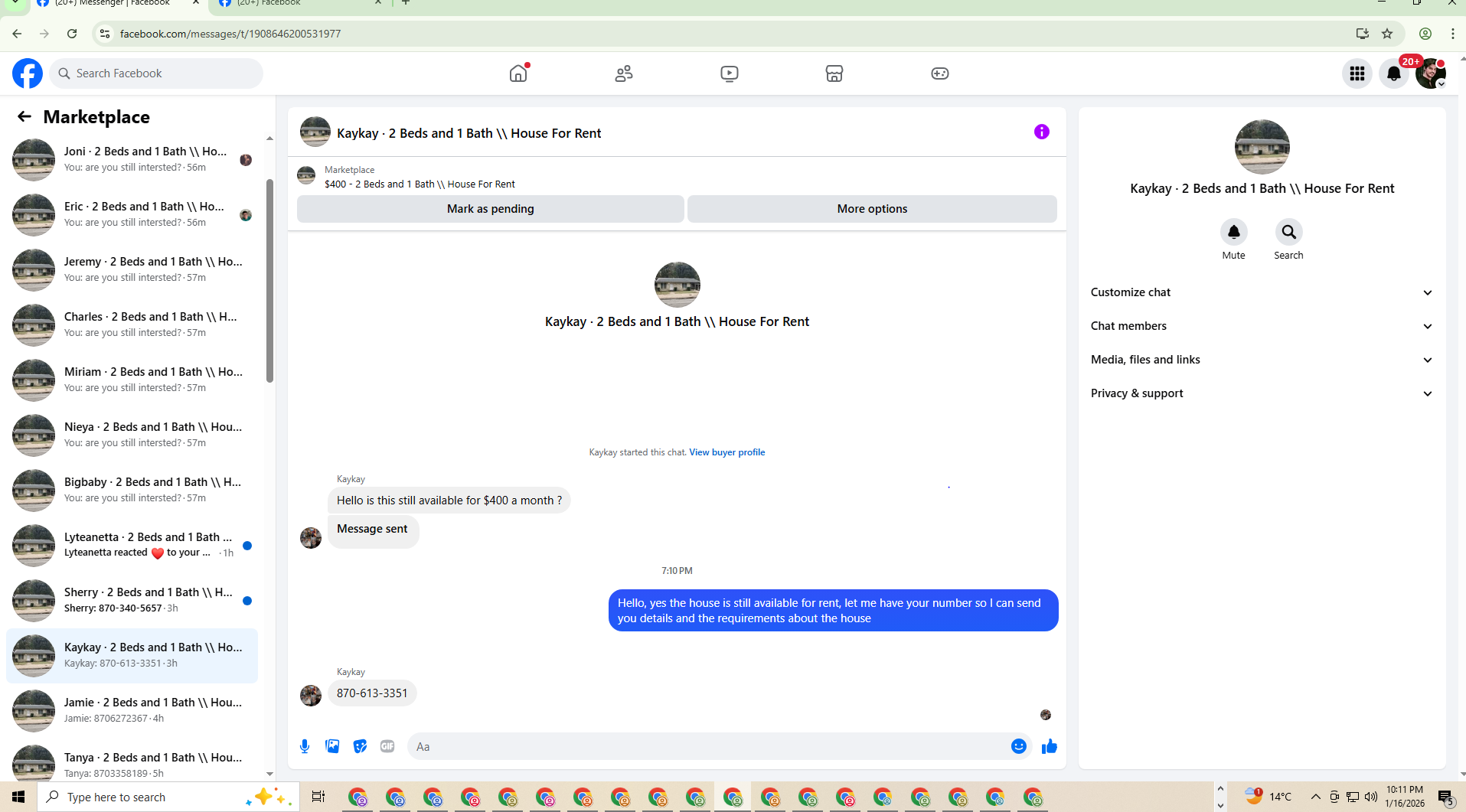Open the Friends icon in top navigation
Image resolution: width=1466 pixels, height=812 pixels.
[x=624, y=73]
